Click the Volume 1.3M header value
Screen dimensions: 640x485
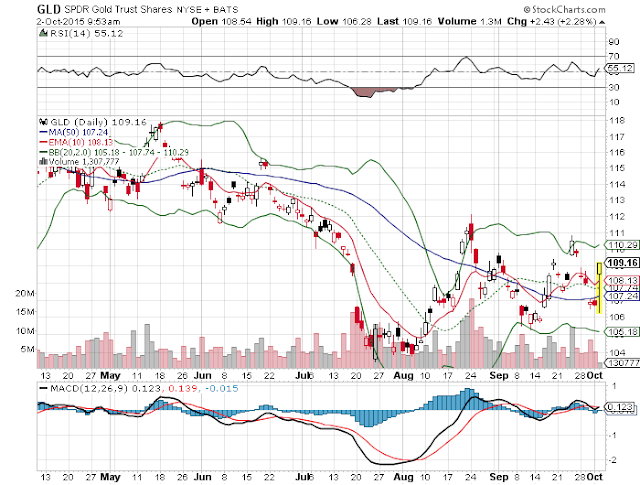[x=469, y=21]
